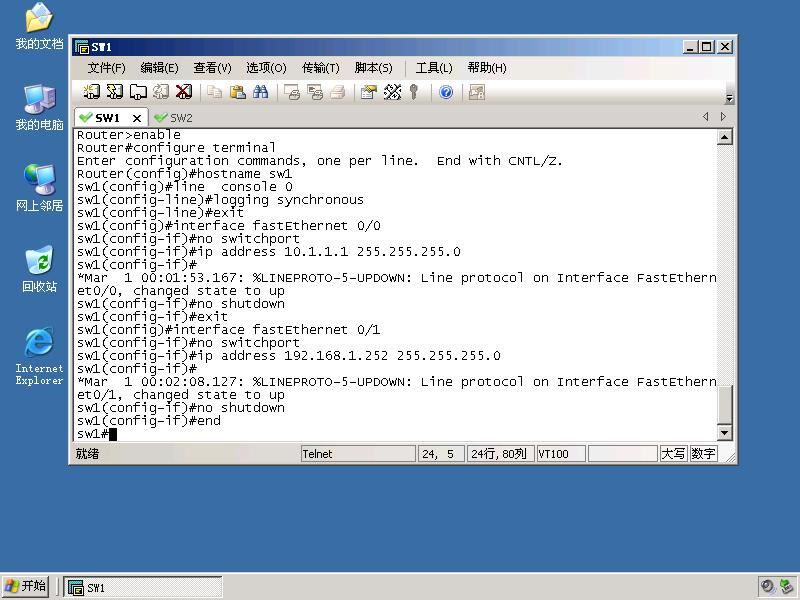Click the Print Selection icon
Screen dimensions: 800x600
point(315,92)
